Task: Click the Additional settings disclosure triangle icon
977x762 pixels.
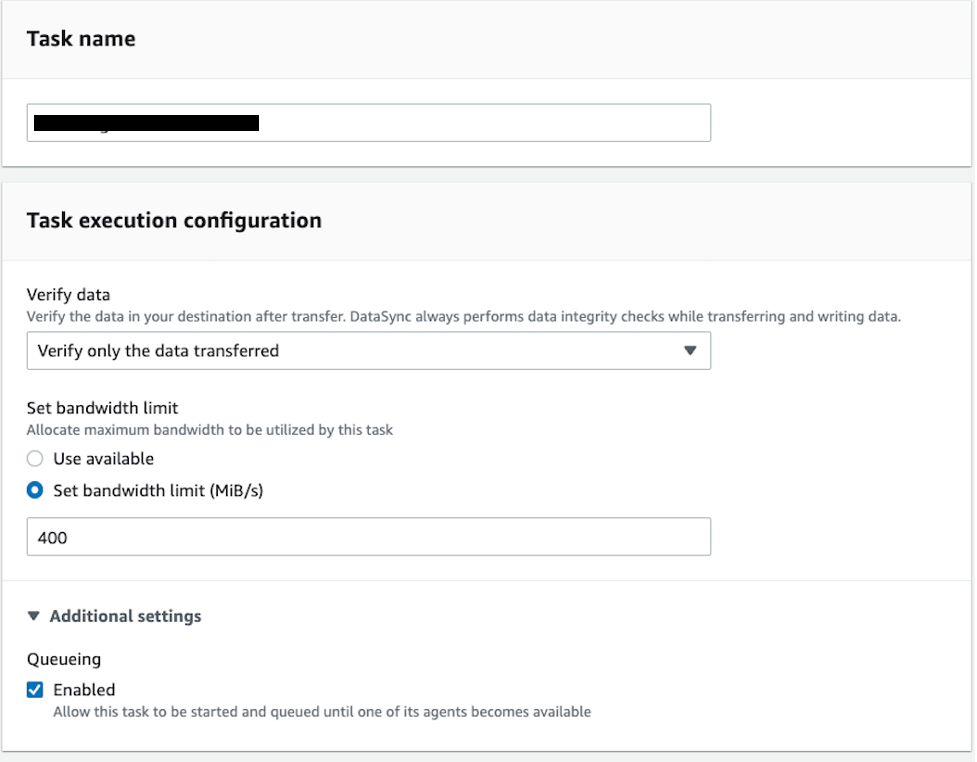Action: click(32, 616)
